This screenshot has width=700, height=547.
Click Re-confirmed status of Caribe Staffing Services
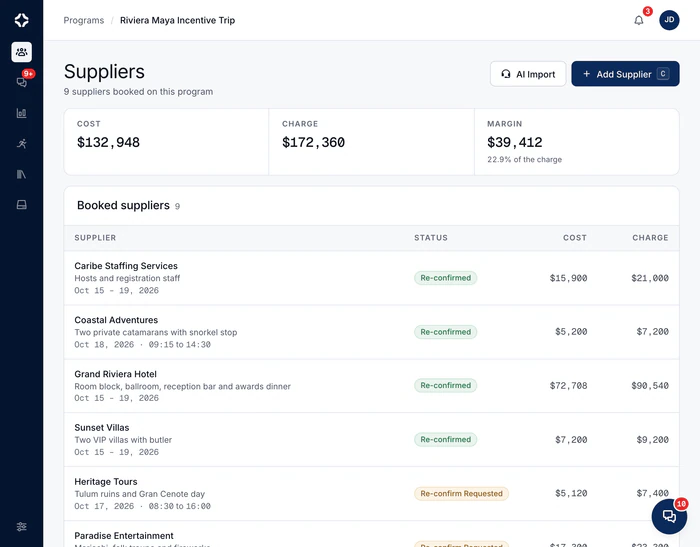(446, 278)
